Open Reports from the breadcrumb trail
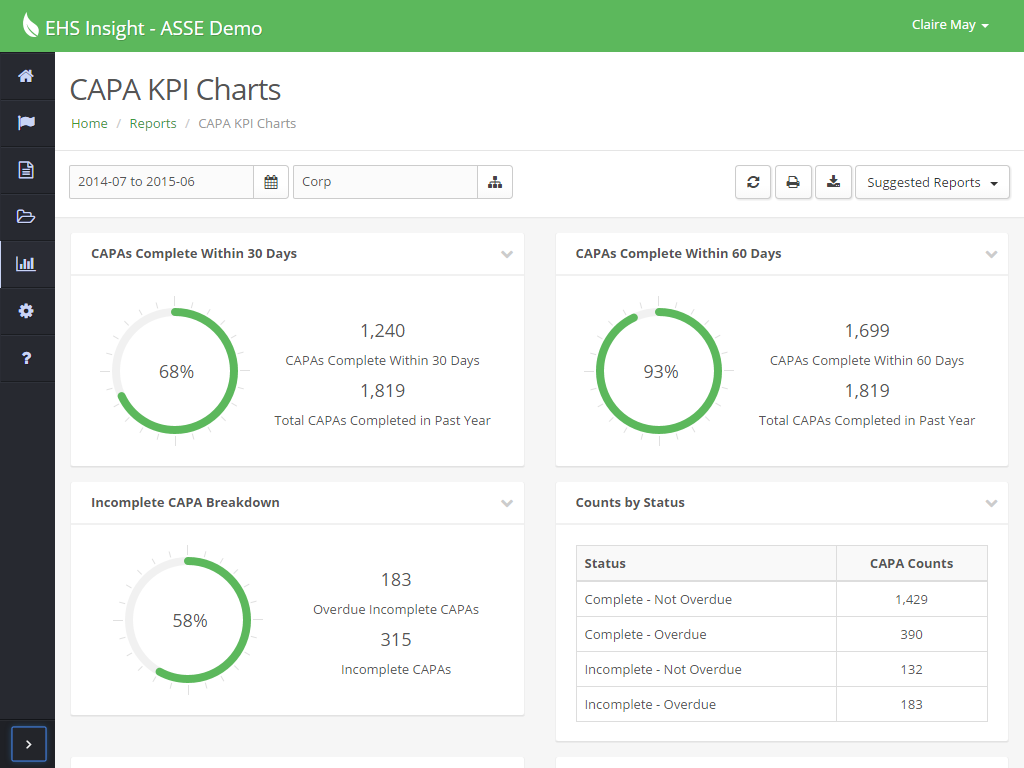This screenshot has width=1024, height=768. pyautogui.click(x=152, y=123)
